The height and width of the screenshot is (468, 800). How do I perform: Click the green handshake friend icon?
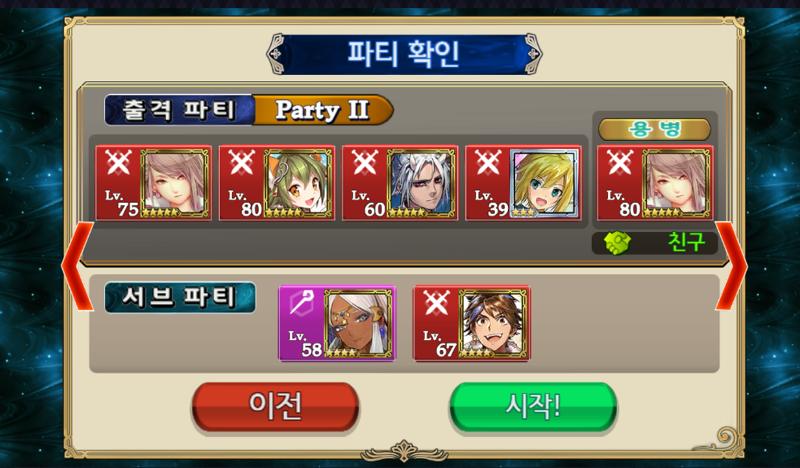(617, 243)
